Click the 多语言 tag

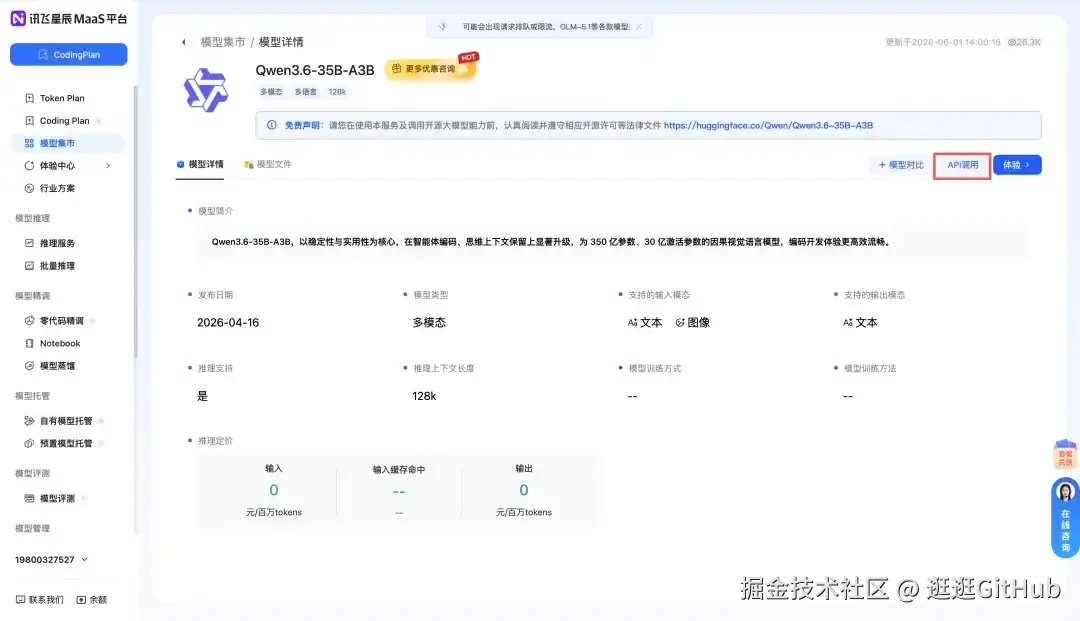point(306,92)
